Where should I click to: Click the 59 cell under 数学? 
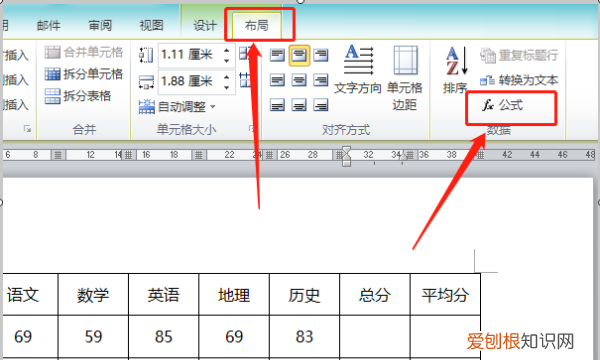[93, 337]
